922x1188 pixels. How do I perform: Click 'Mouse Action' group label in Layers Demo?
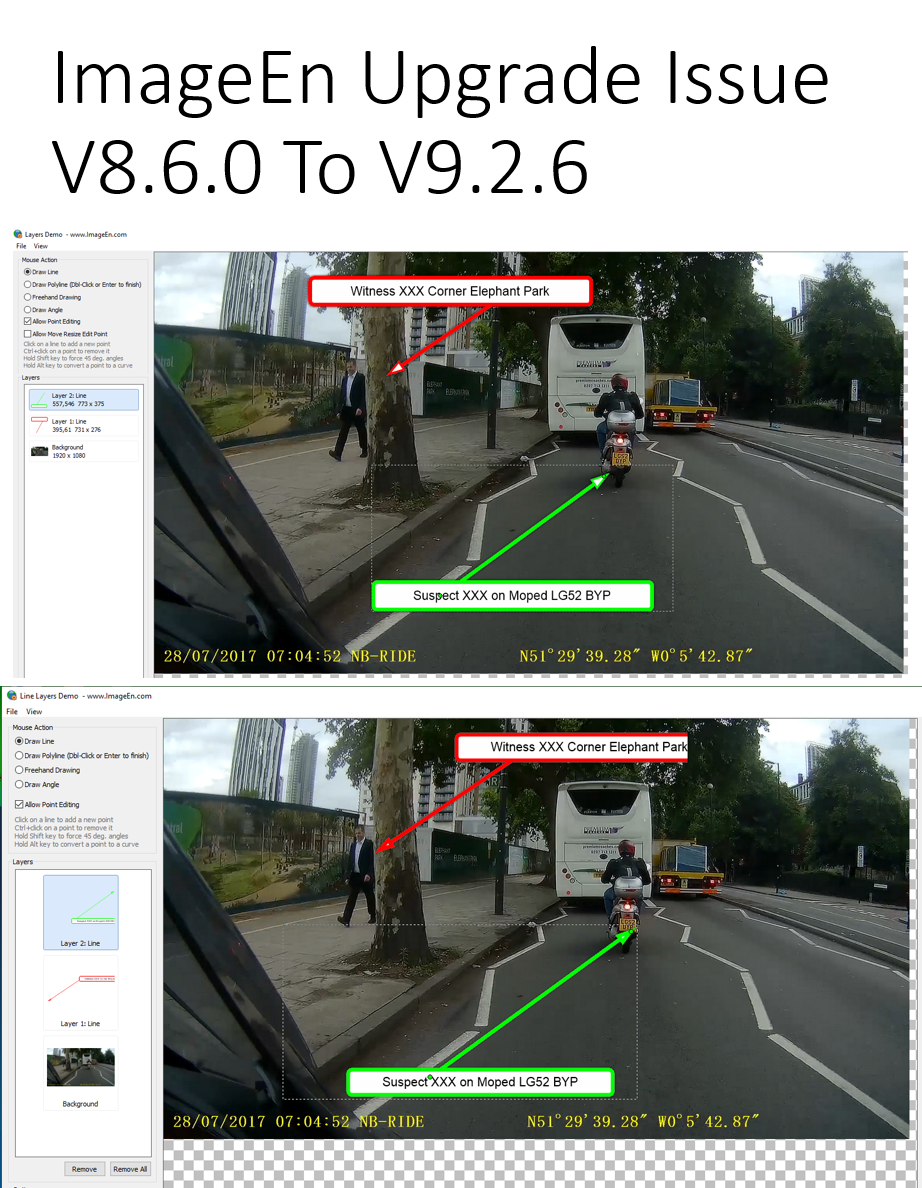click(39, 260)
